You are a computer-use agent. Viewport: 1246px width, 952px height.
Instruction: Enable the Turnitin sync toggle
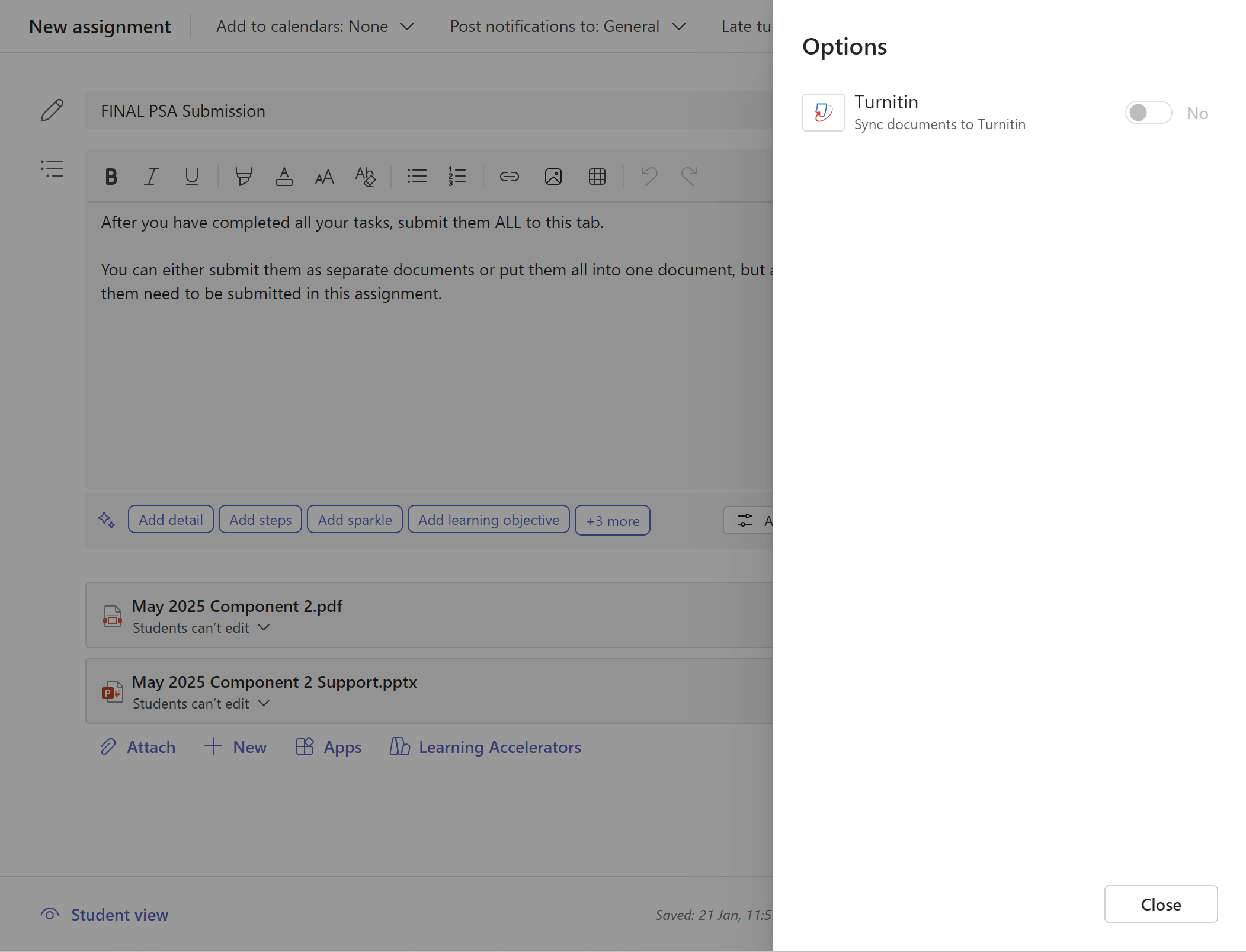1148,113
